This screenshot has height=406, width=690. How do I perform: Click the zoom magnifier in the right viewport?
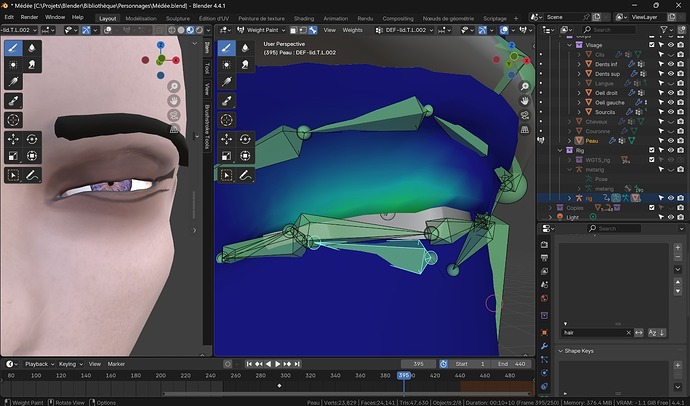point(525,86)
